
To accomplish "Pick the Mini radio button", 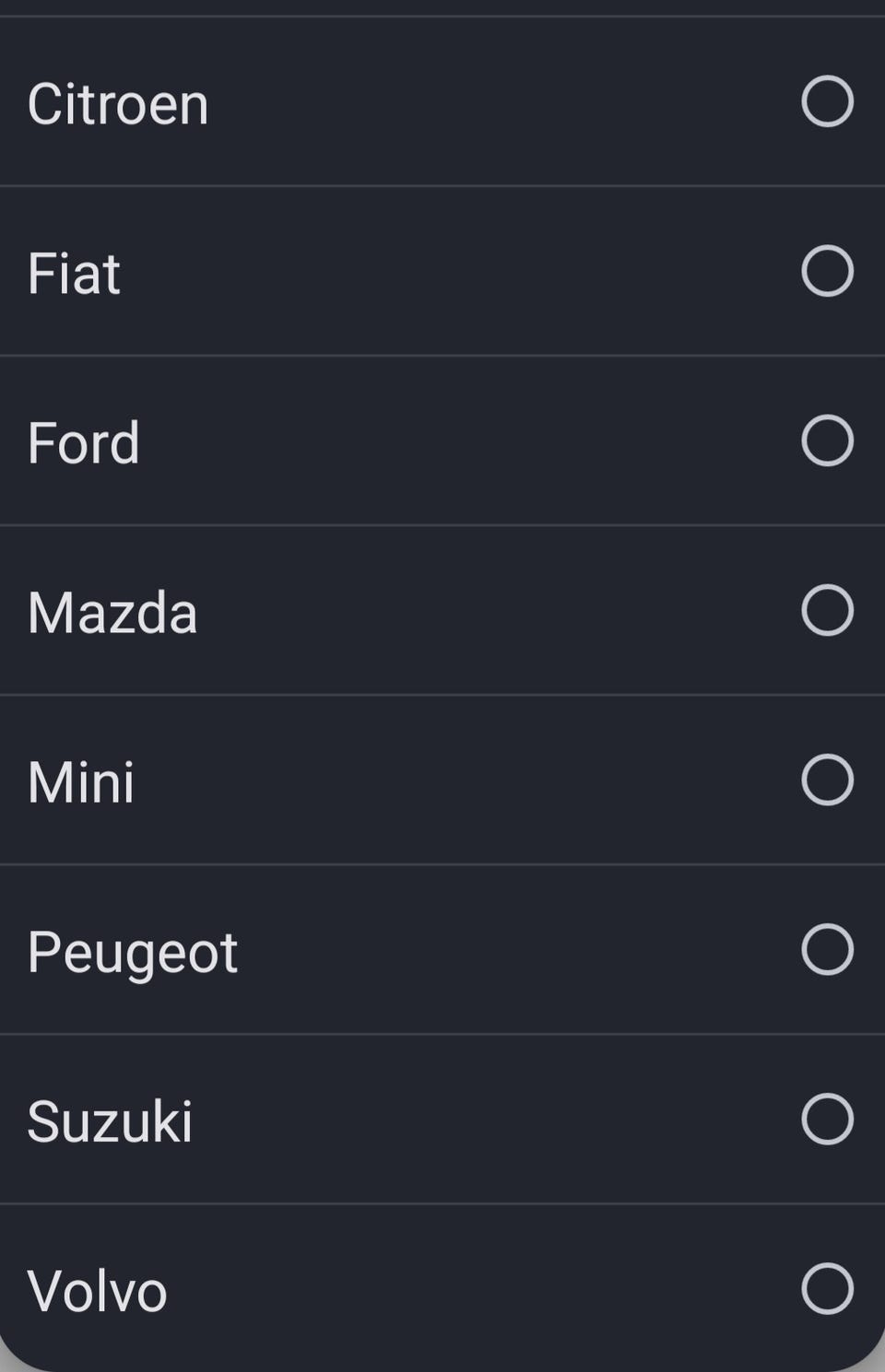I will click(827, 780).
